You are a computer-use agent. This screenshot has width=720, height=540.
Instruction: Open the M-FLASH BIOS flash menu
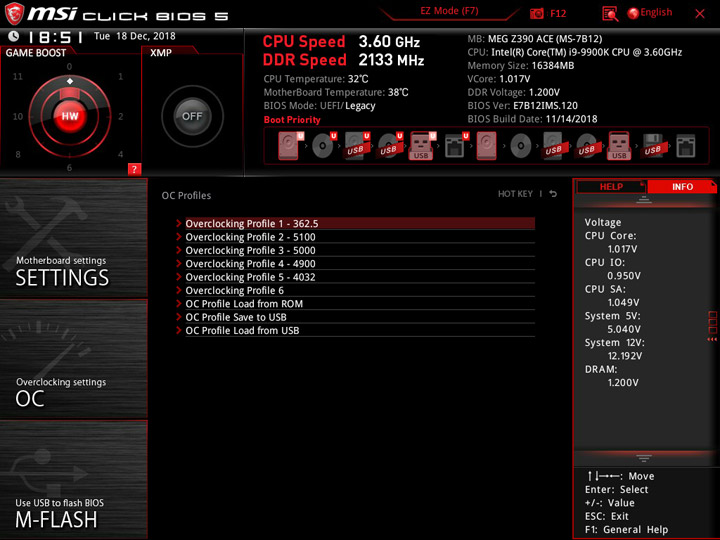point(73,479)
